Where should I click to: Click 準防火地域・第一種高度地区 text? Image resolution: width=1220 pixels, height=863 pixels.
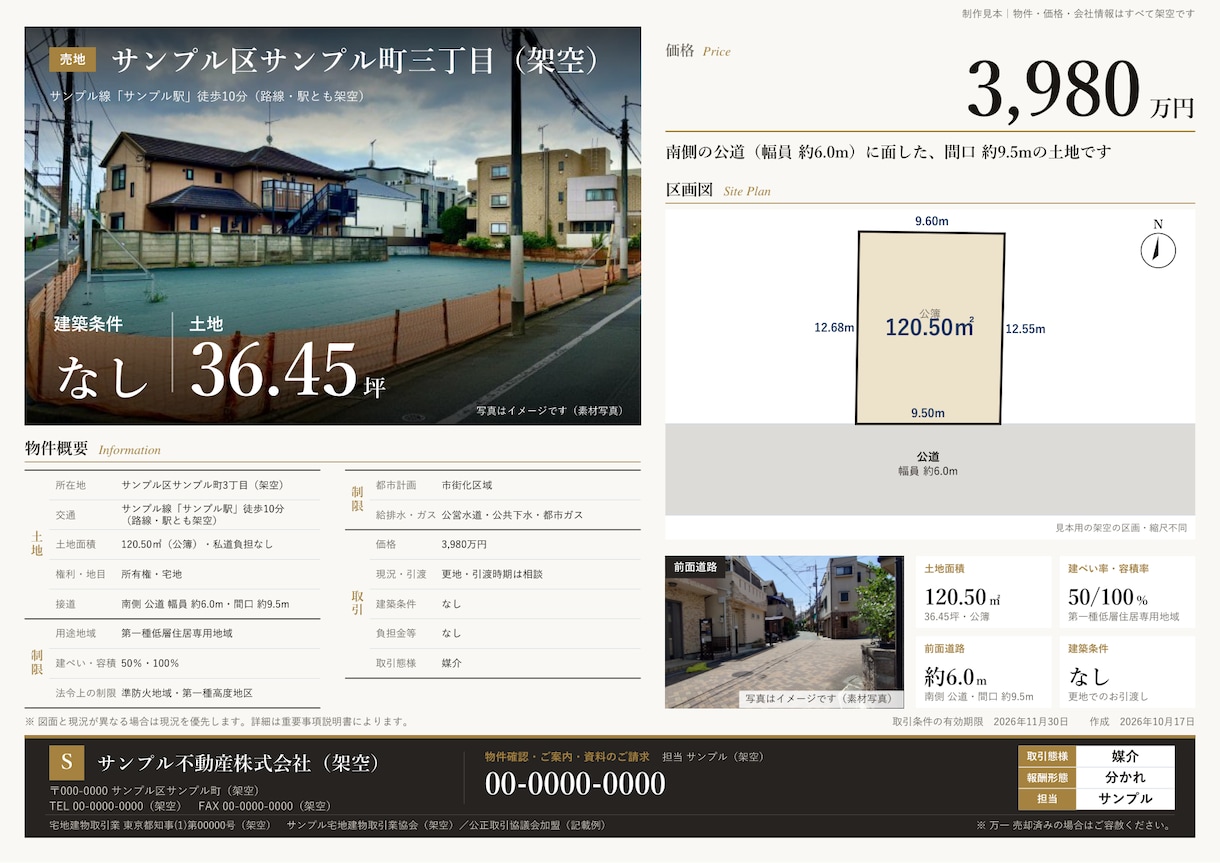(x=187, y=693)
